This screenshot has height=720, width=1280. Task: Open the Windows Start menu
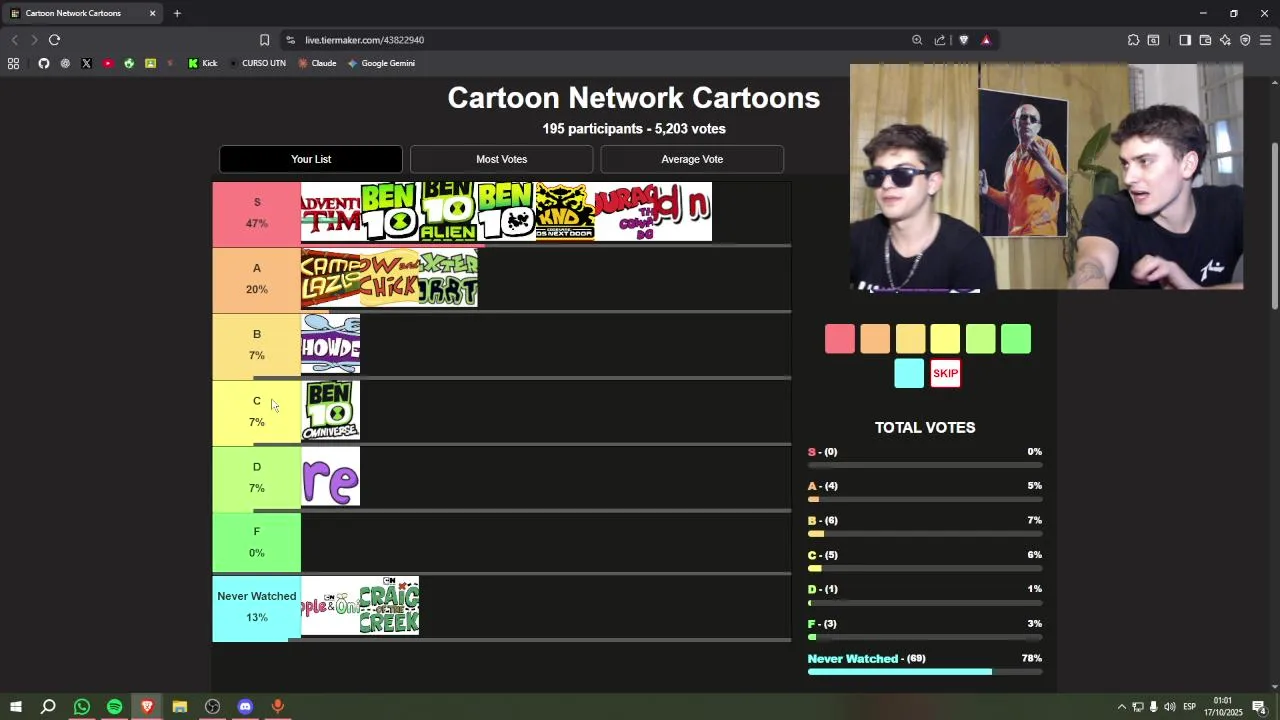[x=15, y=707]
